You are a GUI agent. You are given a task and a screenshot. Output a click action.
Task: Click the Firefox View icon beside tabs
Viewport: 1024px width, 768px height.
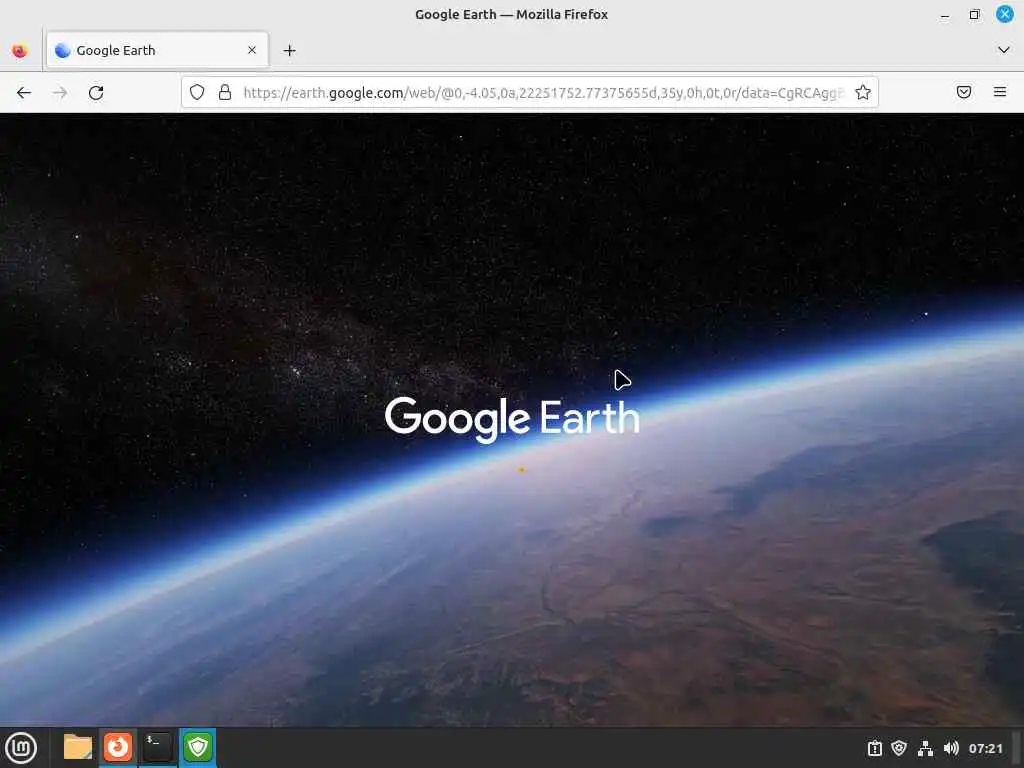point(20,50)
